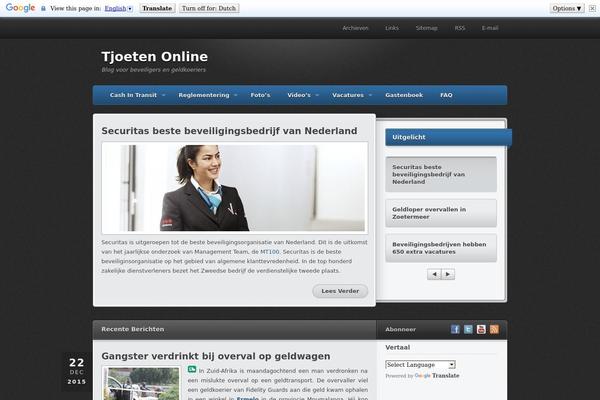
Task: Open the RSS link in top bar
Action: (x=460, y=28)
